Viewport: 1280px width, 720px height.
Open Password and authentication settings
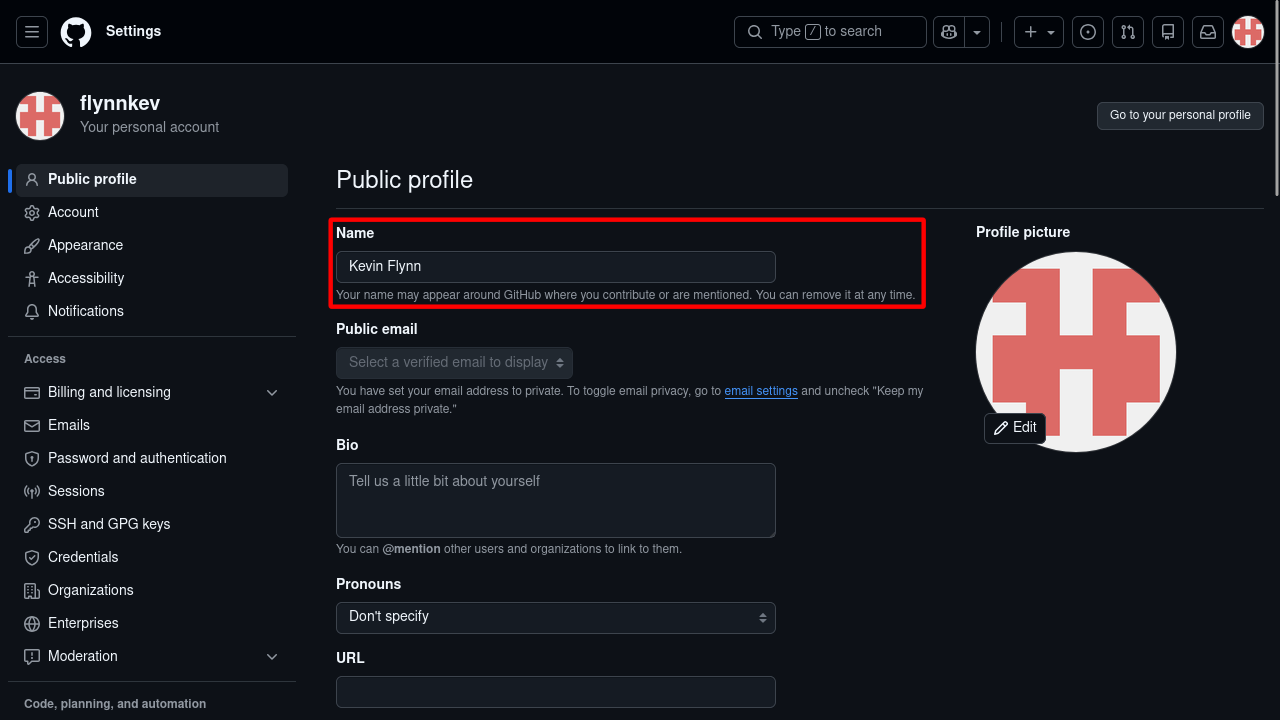pyautogui.click(x=152, y=459)
